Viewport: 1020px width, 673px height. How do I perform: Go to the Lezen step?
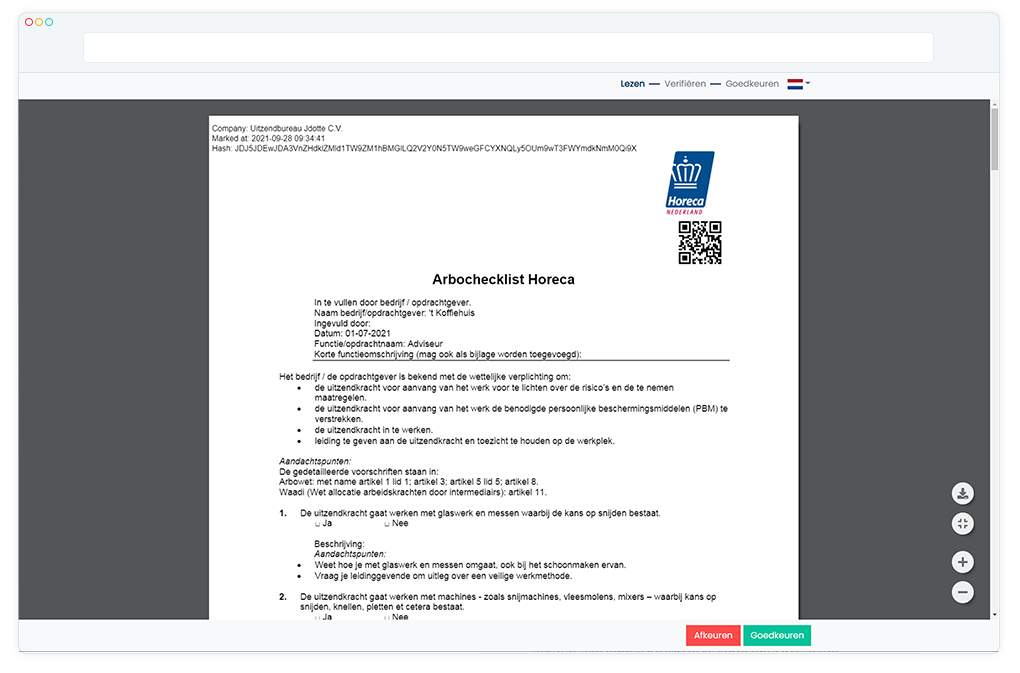pyautogui.click(x=632, y=84)
